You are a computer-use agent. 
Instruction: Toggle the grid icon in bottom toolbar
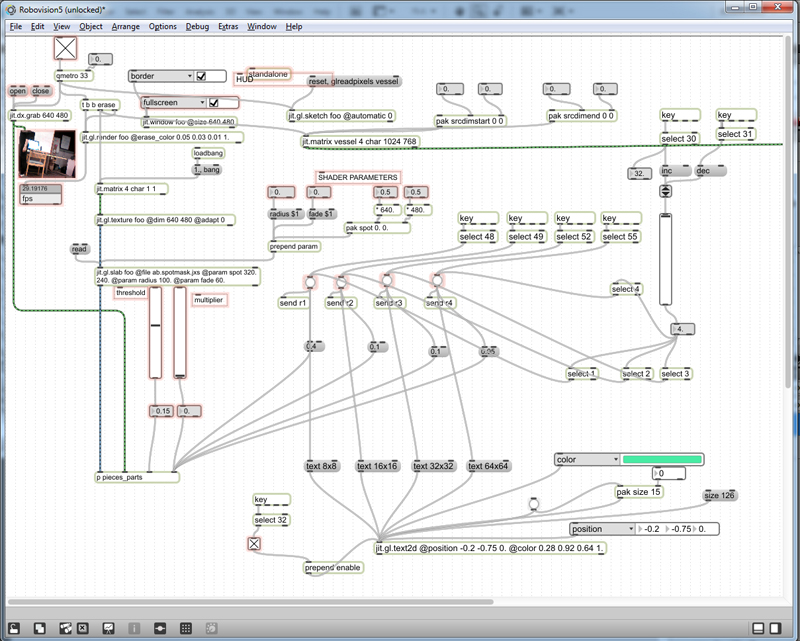pyautogui.click(x=186, y=627)
